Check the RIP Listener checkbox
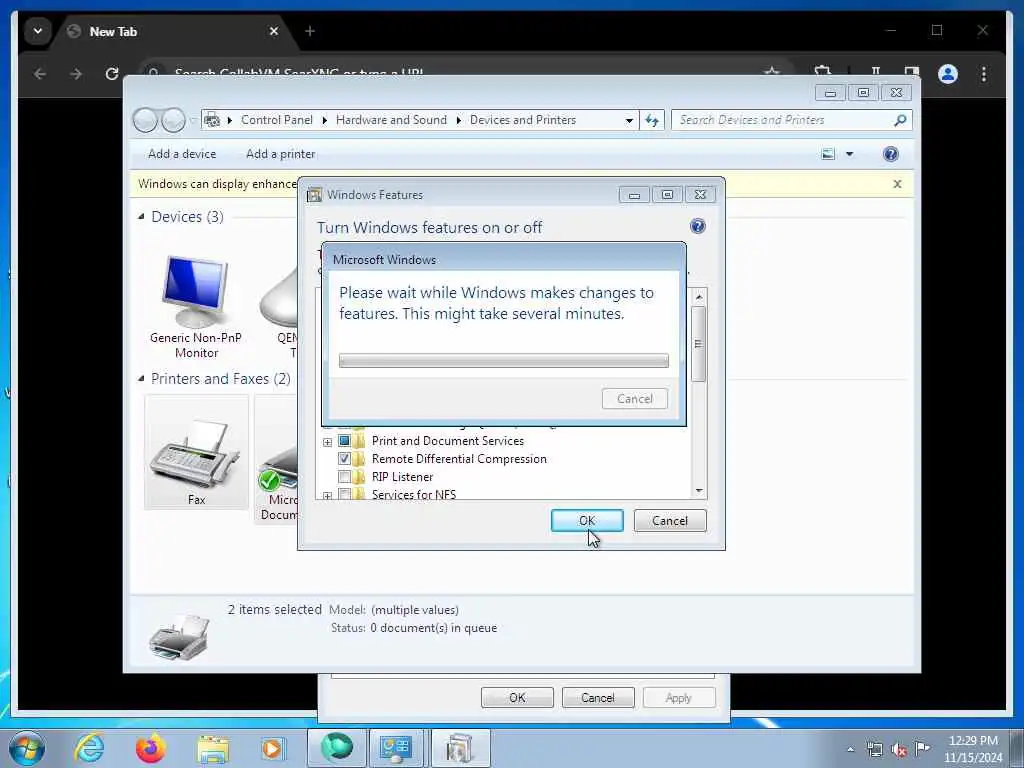This screenshot has height=768, width=1024. [344, 477]
